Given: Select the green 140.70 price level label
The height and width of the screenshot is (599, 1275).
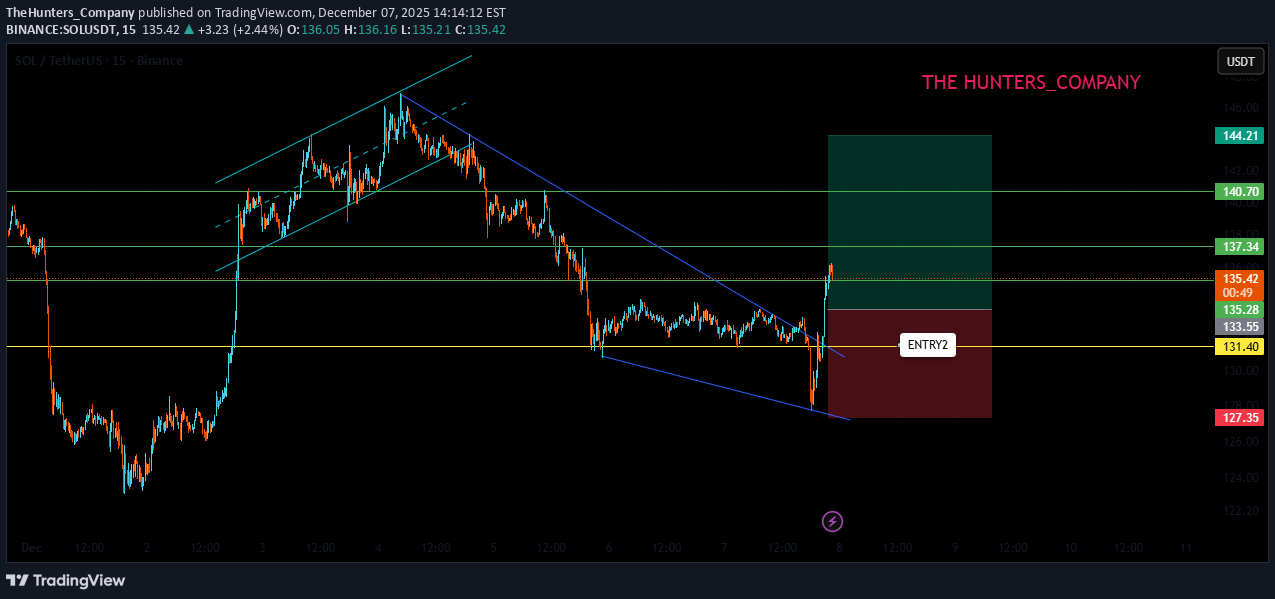Looking at the screenshot, I should pos(1239,191).
